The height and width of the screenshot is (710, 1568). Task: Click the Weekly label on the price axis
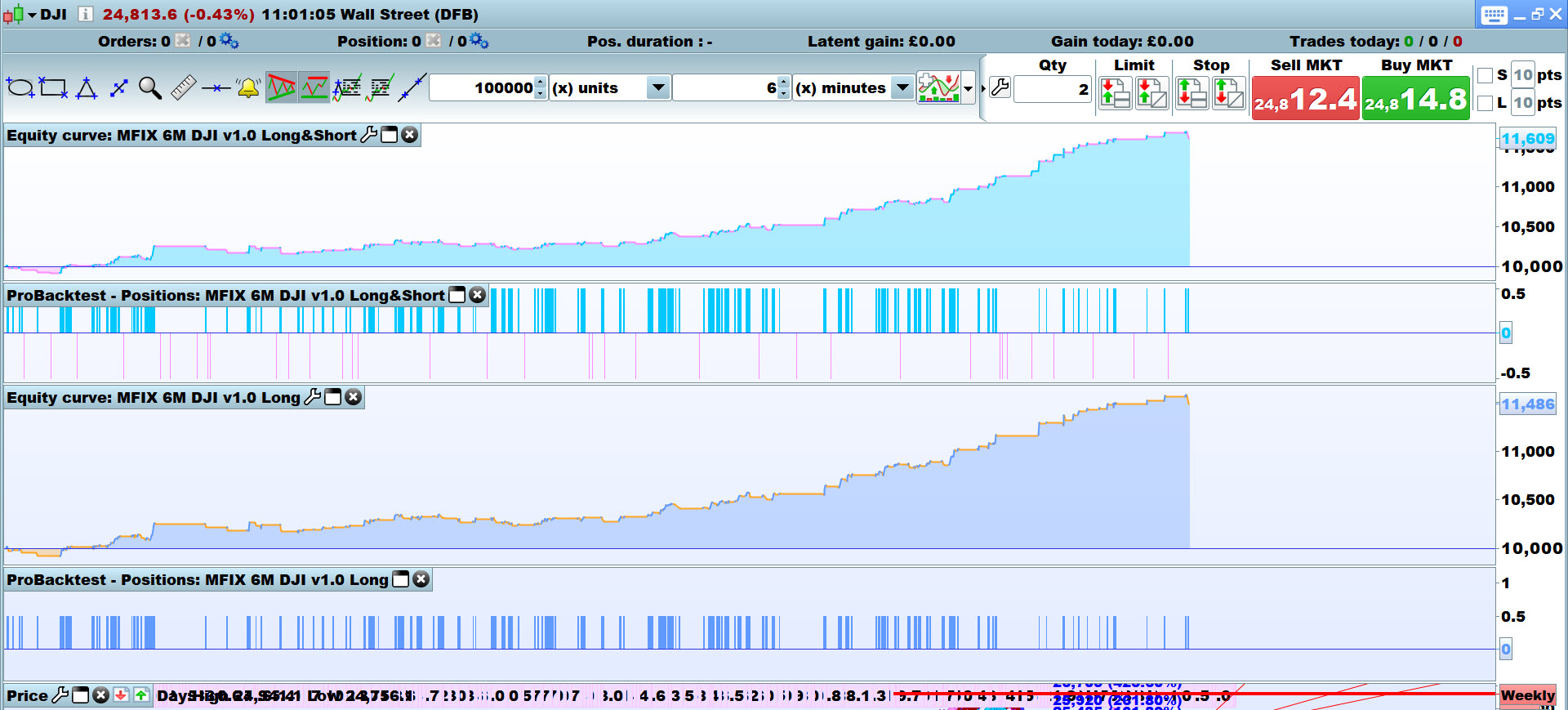click(x=1528, y=696)
